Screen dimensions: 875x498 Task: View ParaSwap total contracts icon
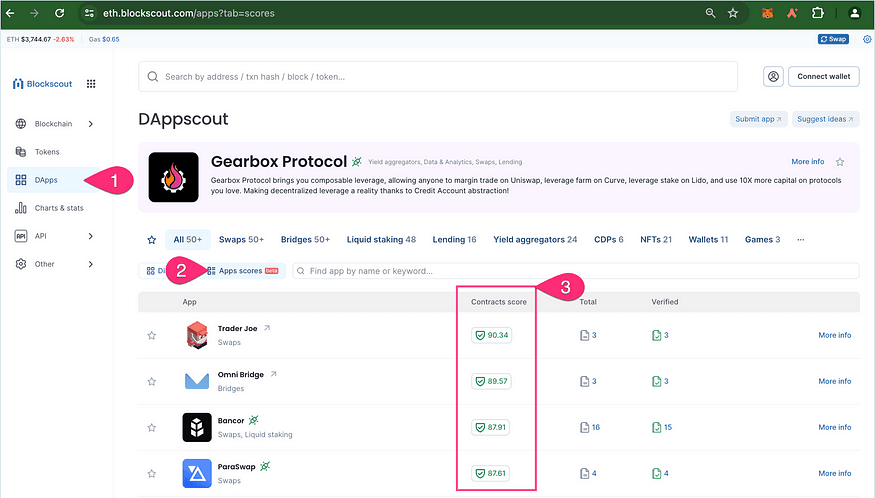(584, 473)
